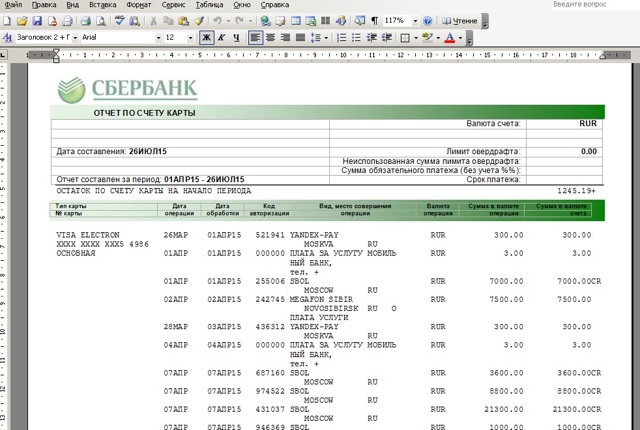Click the tab selector at ruler corner
This screenshot has width=640, height=430.
pyautogui.click(x=3, y=55)
